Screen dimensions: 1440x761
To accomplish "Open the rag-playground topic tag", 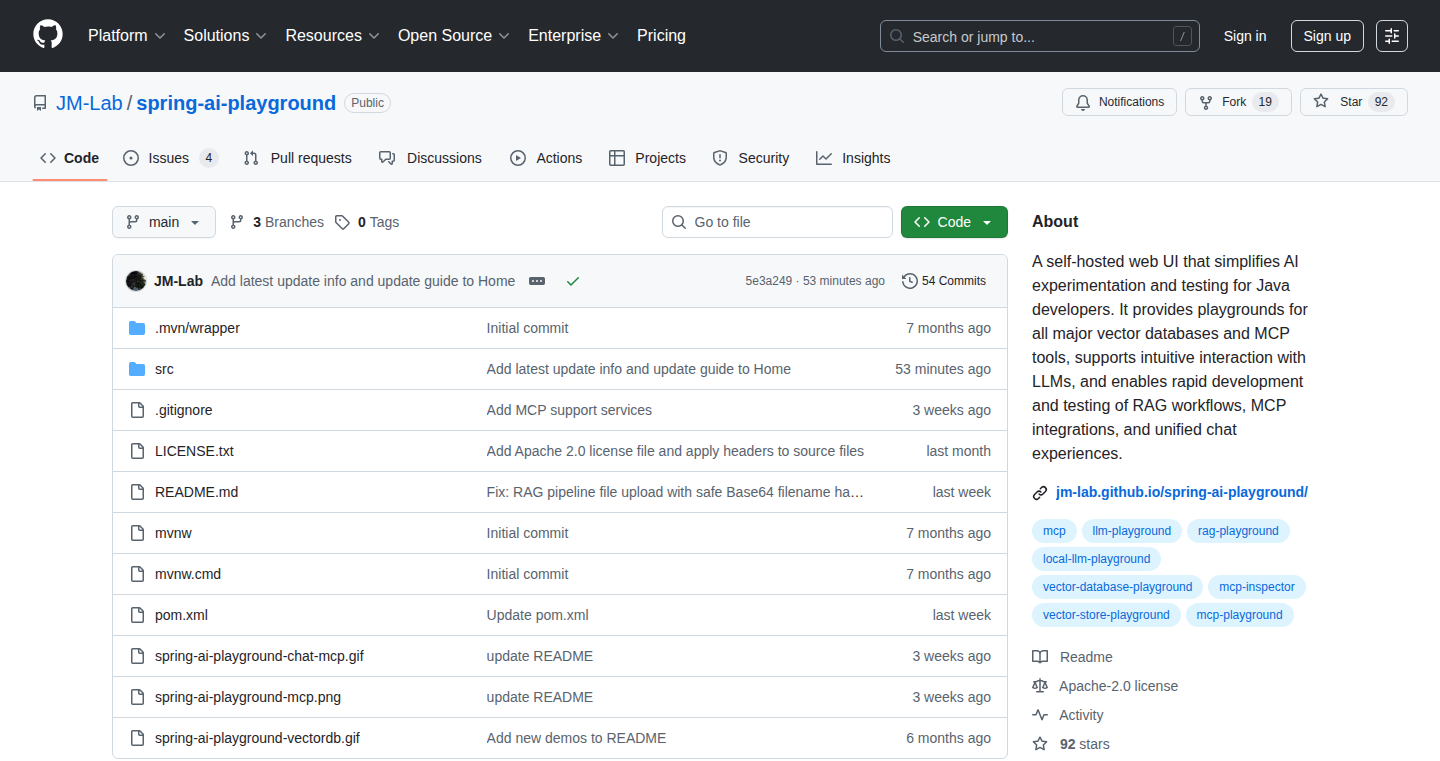I will [x=1238, y=531].
